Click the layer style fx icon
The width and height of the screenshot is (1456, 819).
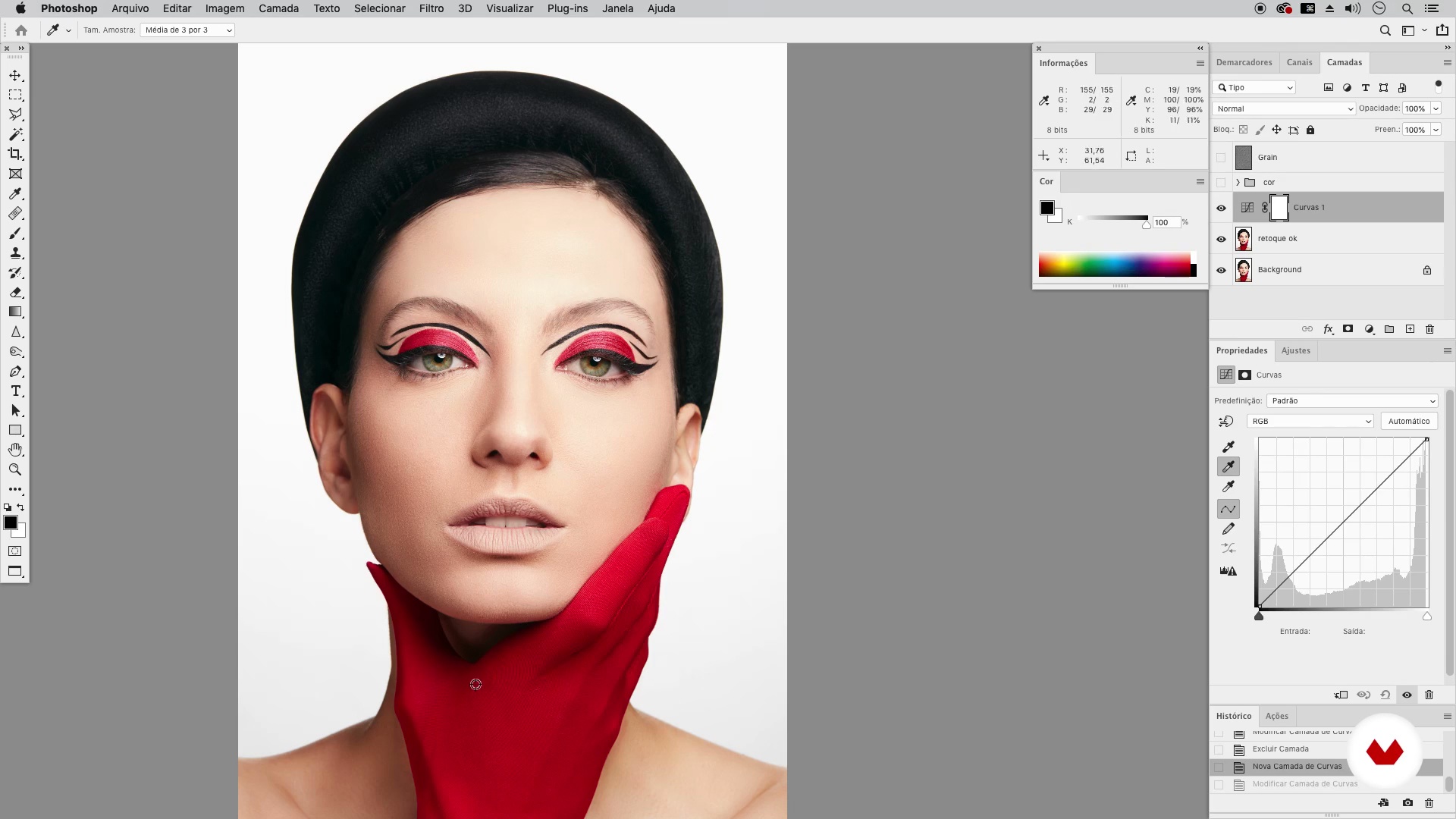[x=1328, y=329]
